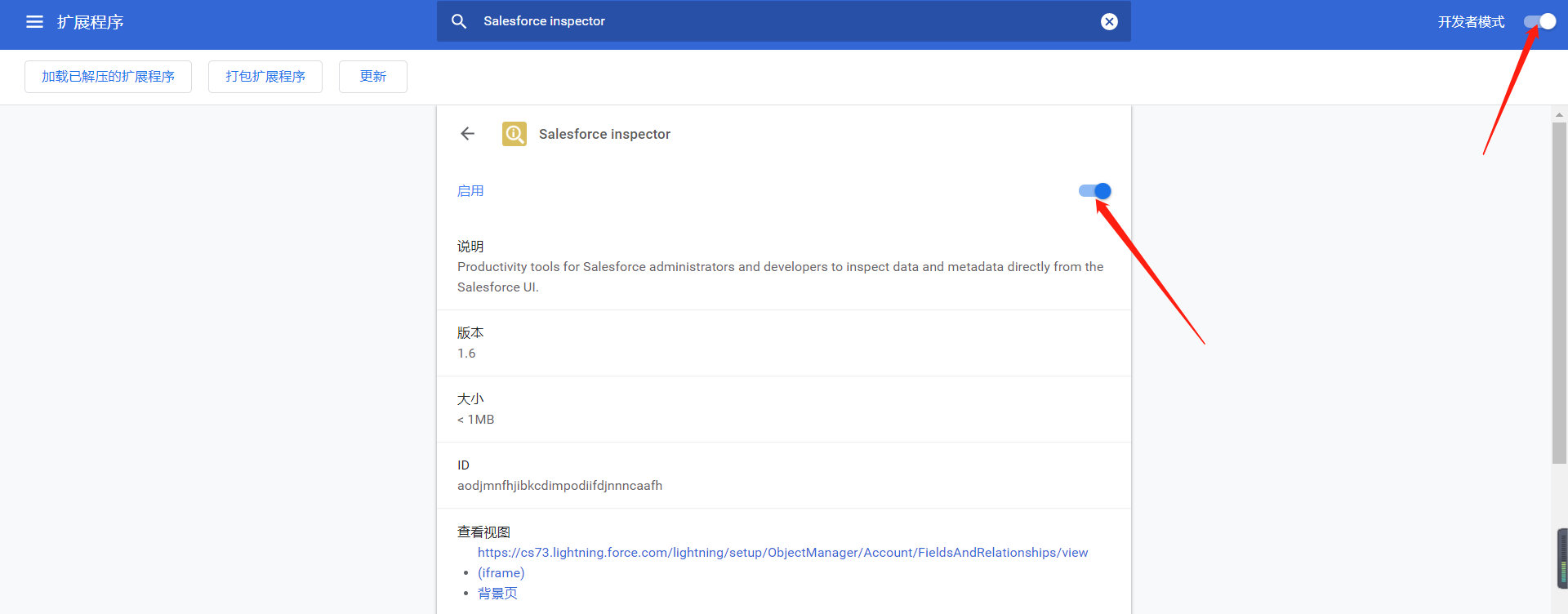Disable the extension with the 启用 switch
Image resolution: width=1568 pixels, height=614 pixels.
tap(1094, 191)
